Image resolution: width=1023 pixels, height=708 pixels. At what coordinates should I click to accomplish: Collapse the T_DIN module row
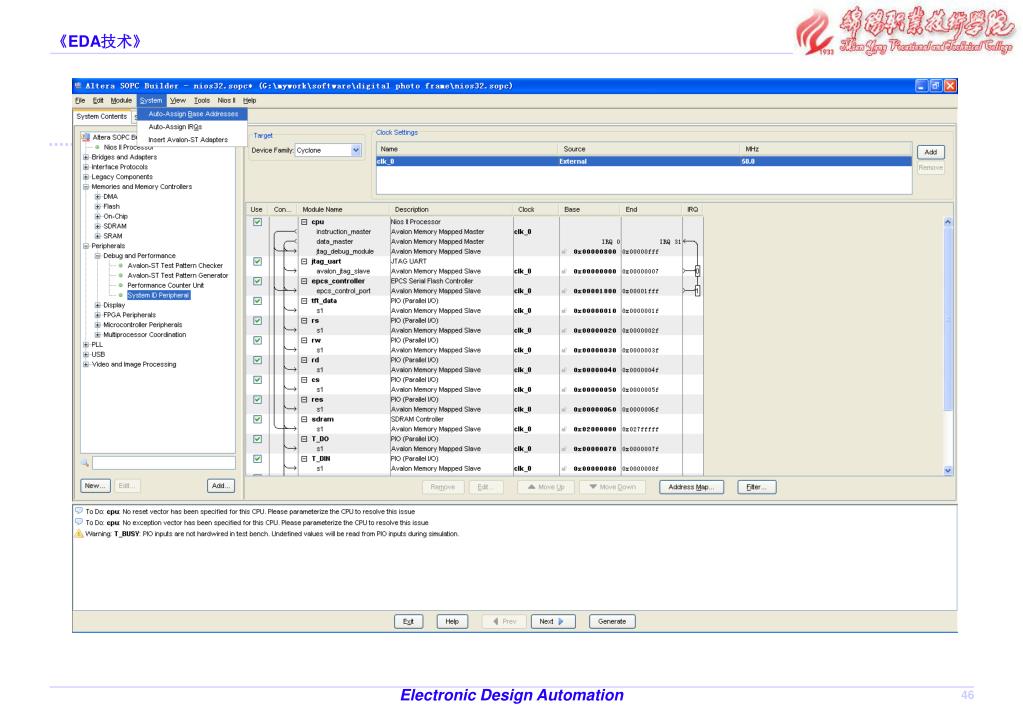[x=304, y=459]
